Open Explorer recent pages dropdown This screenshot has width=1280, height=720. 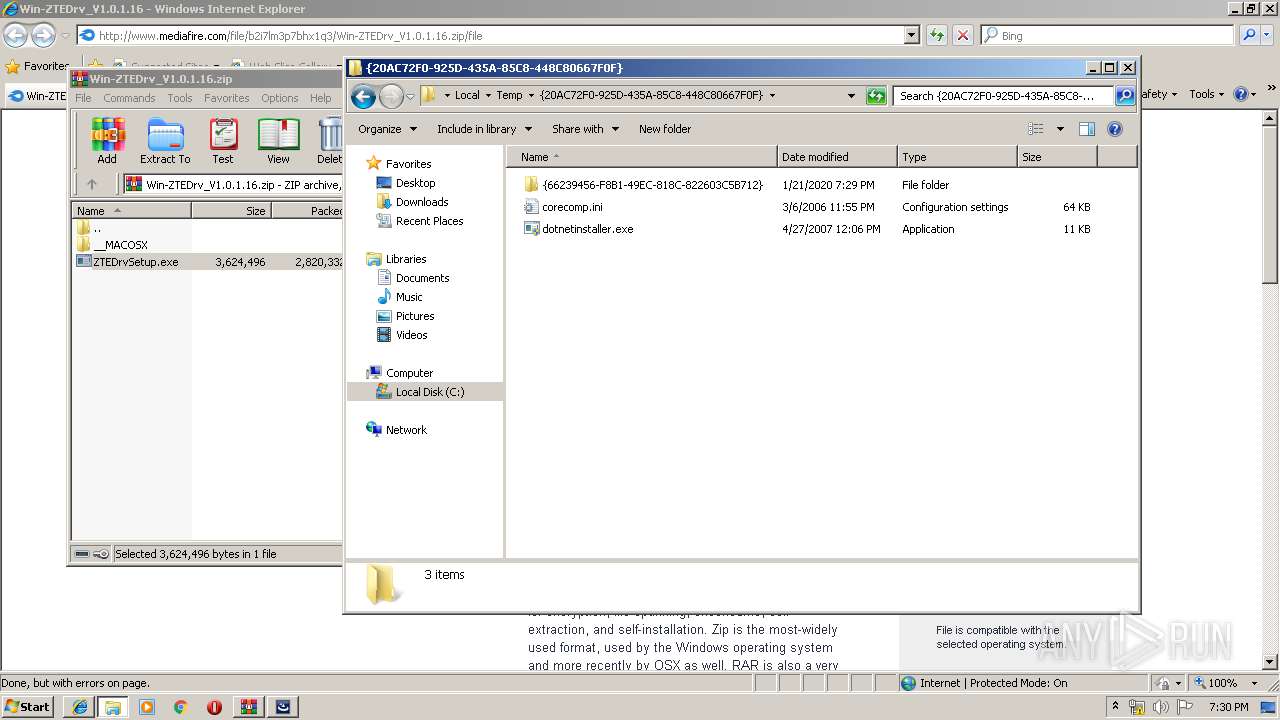coord(410,97)
